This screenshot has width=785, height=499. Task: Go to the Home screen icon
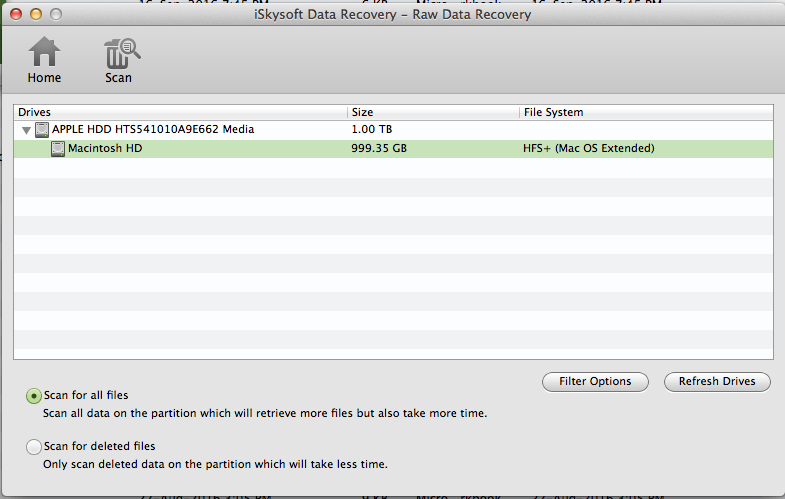(x=44, y=52)
